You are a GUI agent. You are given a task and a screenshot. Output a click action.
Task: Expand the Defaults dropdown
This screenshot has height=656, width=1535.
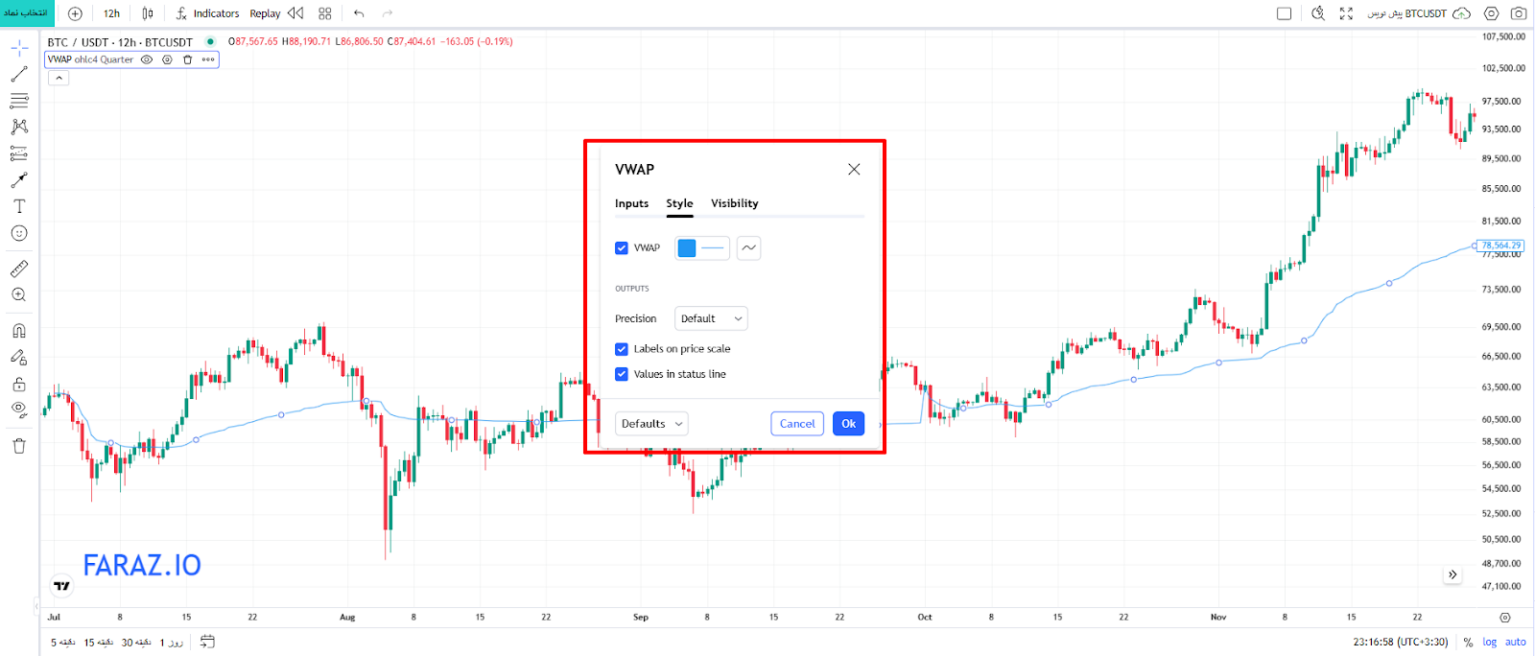tap(652, 424)
